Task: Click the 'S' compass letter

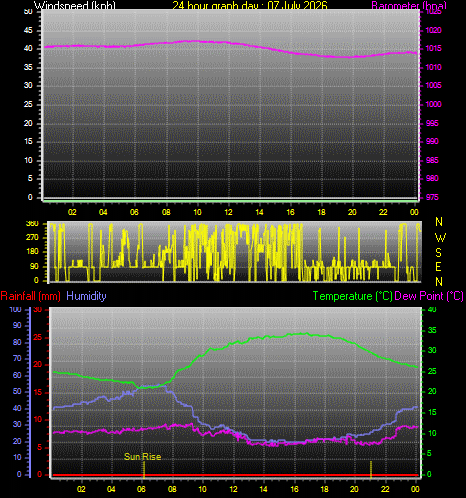Action: pyautogui.click(x=439, y=253)
